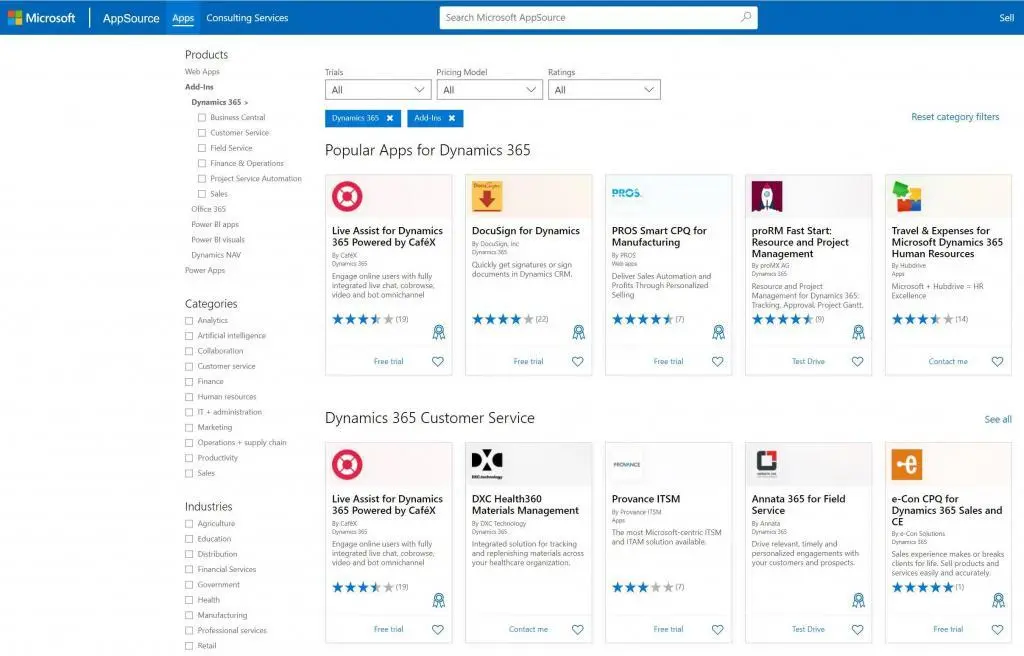Screen dimensions: 1024x656
Task: Favorite the e-Con CPQ card
Action: (997, 629)
